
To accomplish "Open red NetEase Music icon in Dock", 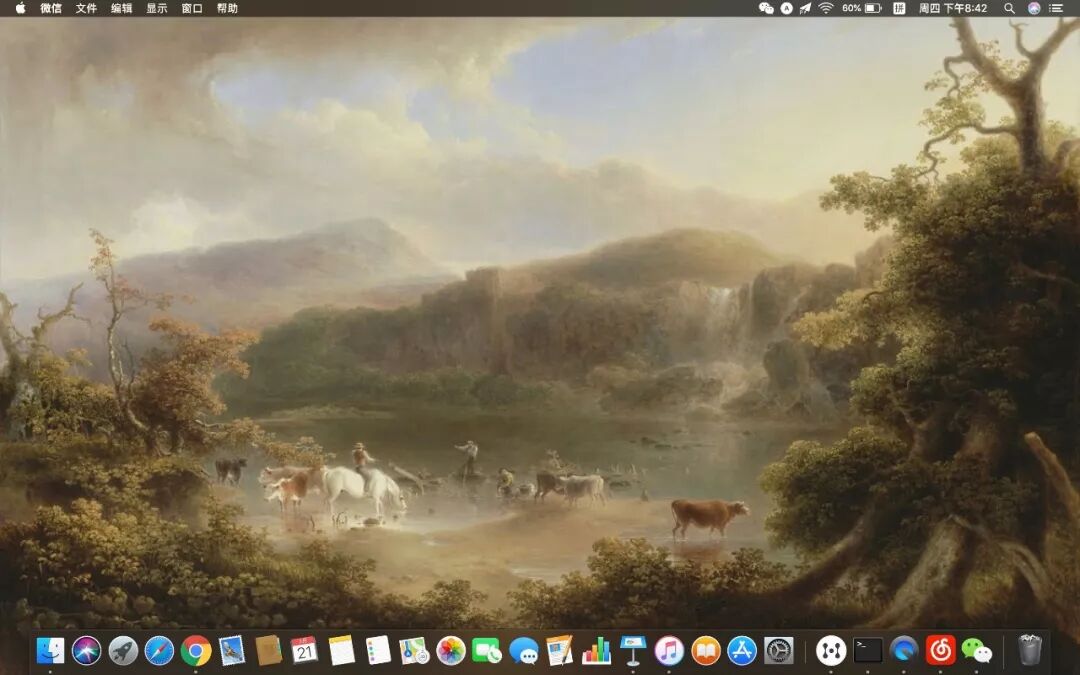I will pyautogui.click(x=940, y=651).
